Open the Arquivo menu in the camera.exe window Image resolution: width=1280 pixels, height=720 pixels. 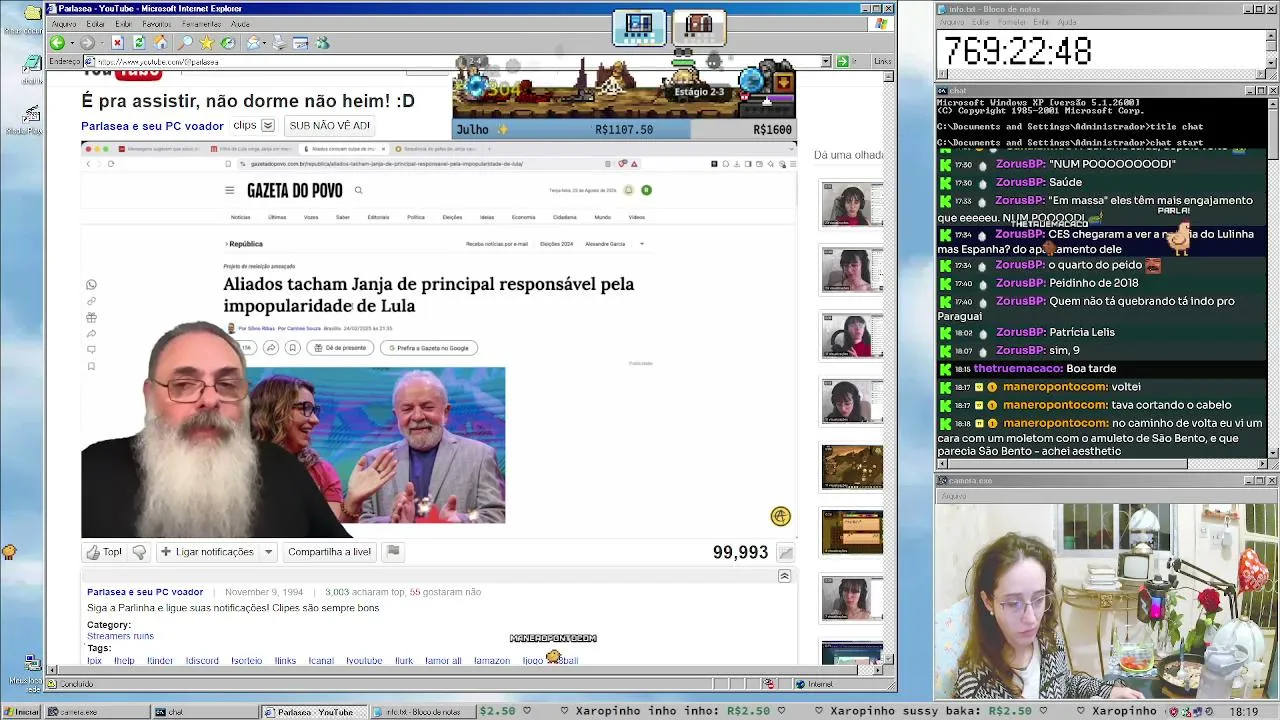953,495
